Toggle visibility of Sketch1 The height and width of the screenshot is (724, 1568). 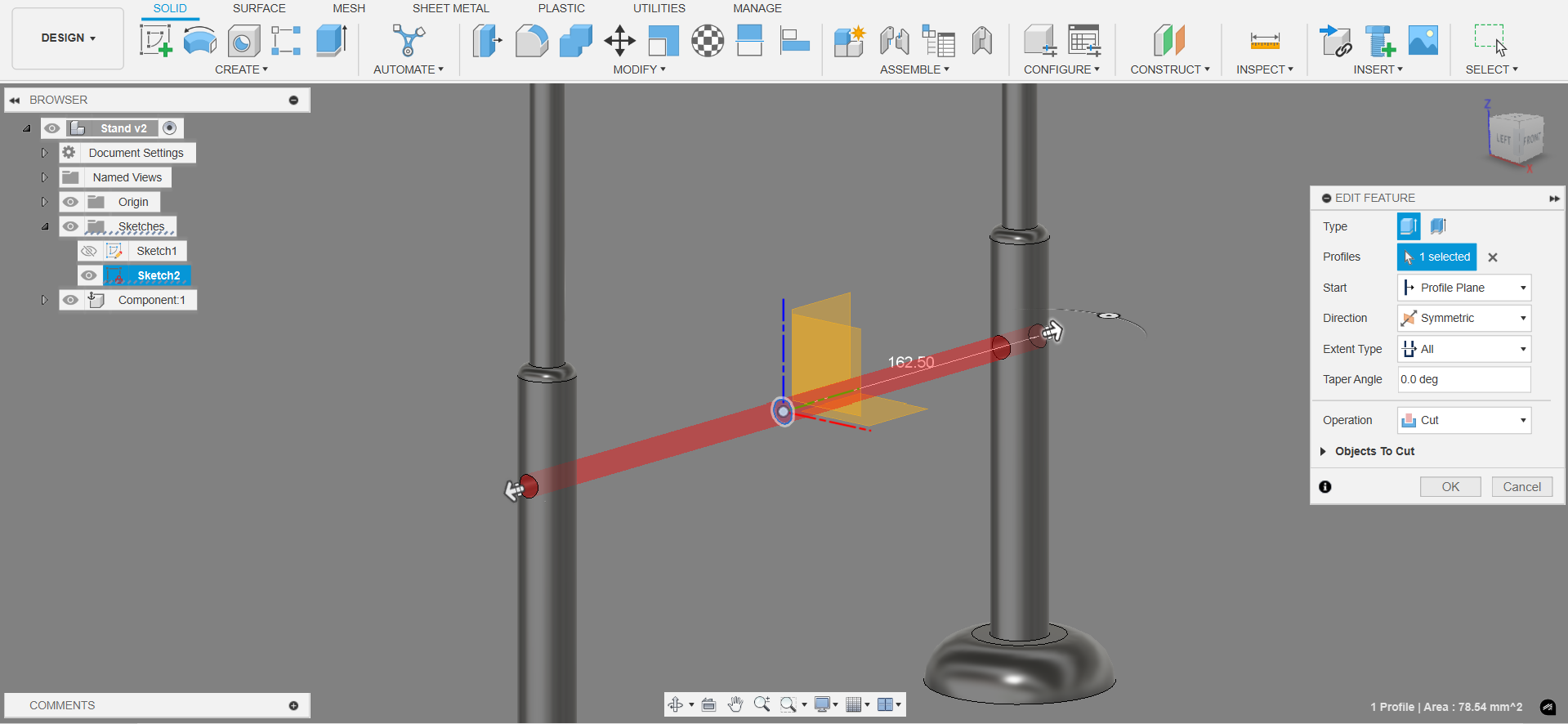pyautogui.click(x=89, y=251)
